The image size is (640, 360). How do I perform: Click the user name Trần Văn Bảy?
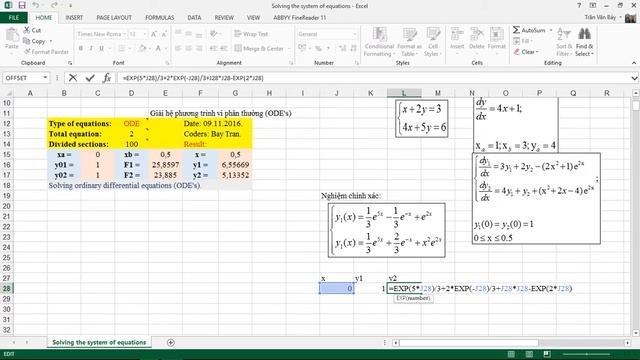tap(600, 18)
